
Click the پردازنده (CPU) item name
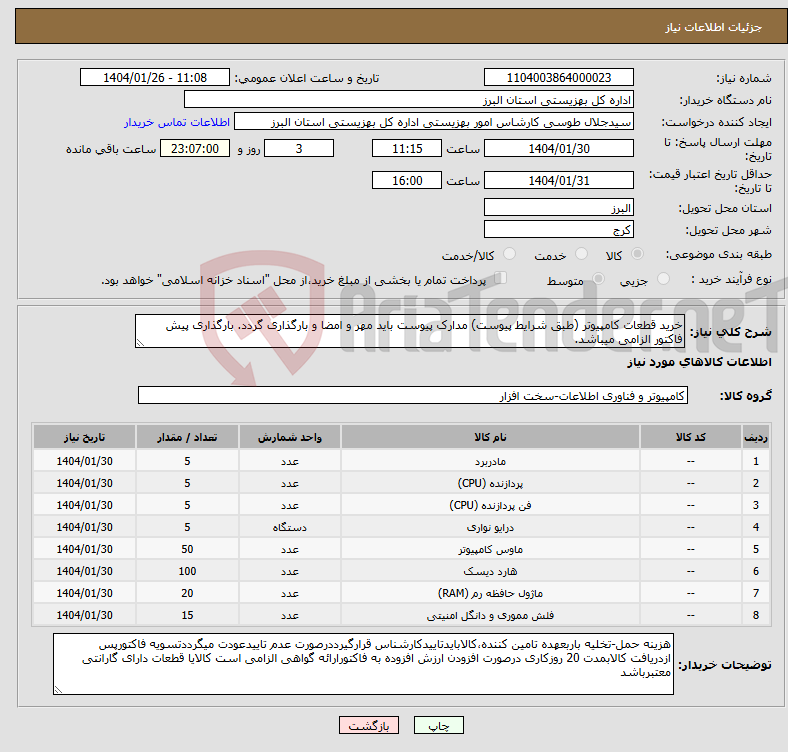click(x=490, y=484)
